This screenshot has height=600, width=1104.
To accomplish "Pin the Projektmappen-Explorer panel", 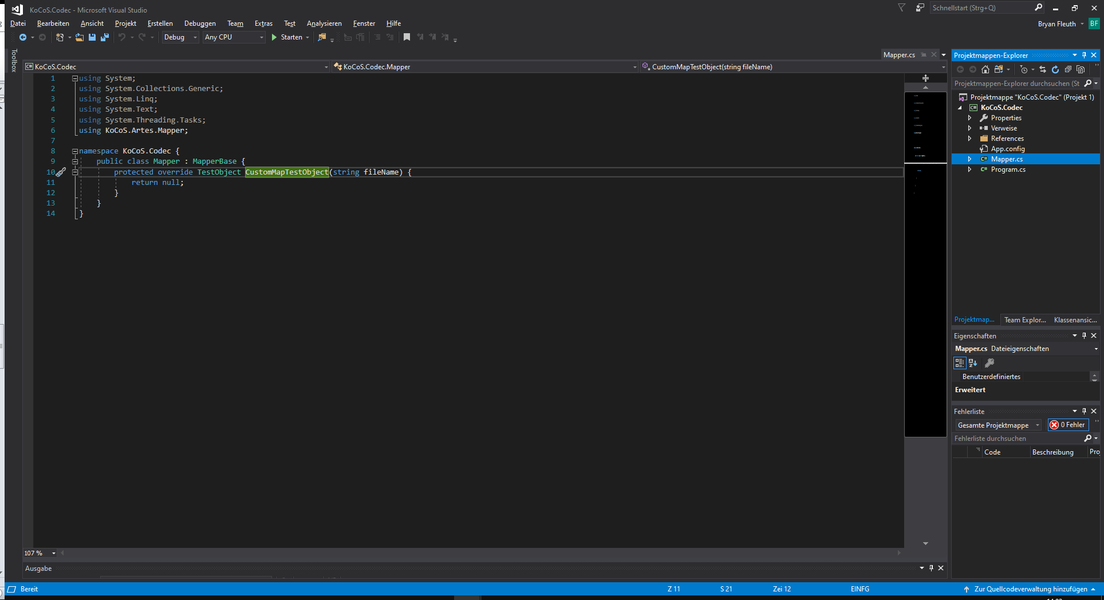I will (1084, 55).
